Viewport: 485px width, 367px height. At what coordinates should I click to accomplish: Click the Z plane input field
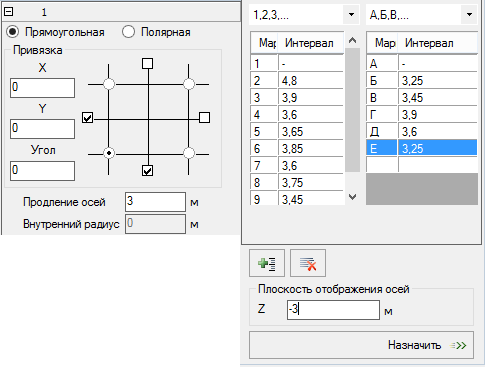pos(333,310)
